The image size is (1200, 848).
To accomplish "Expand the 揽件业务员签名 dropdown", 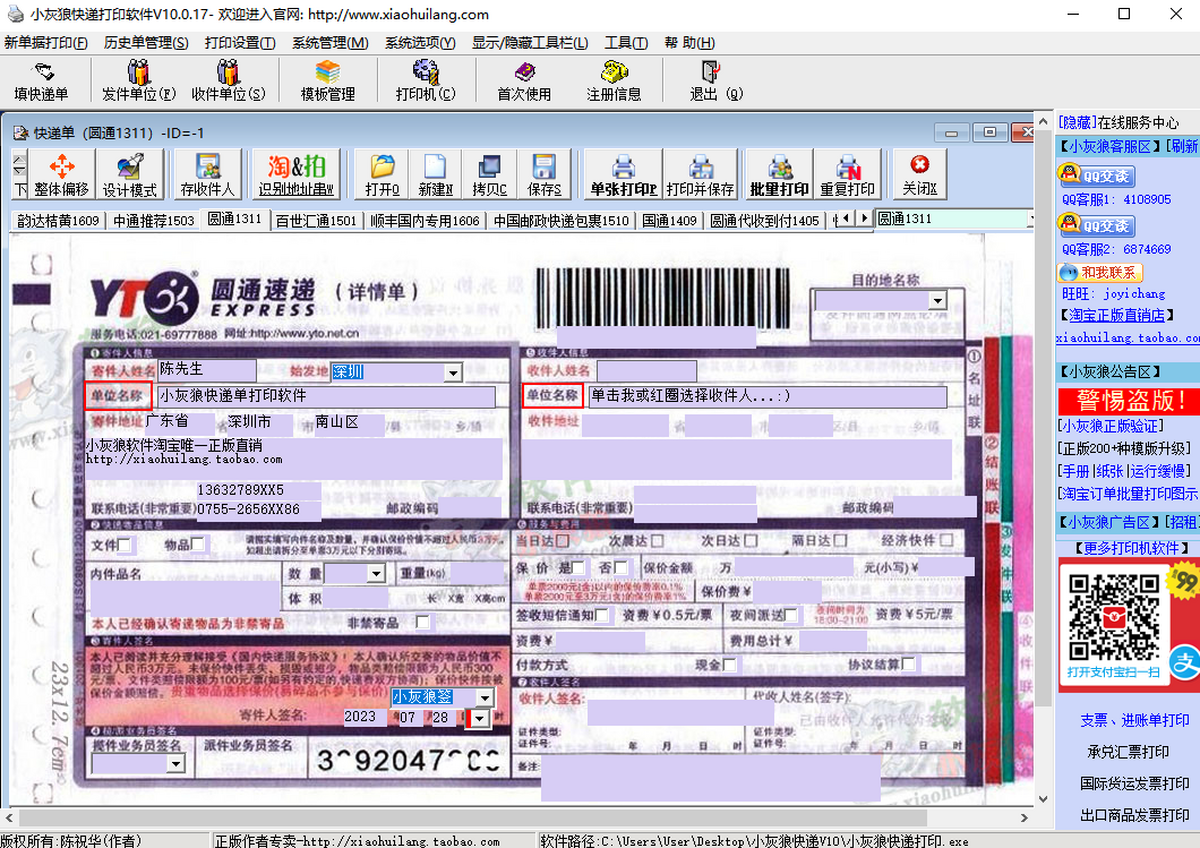I will tap(176, 764).
